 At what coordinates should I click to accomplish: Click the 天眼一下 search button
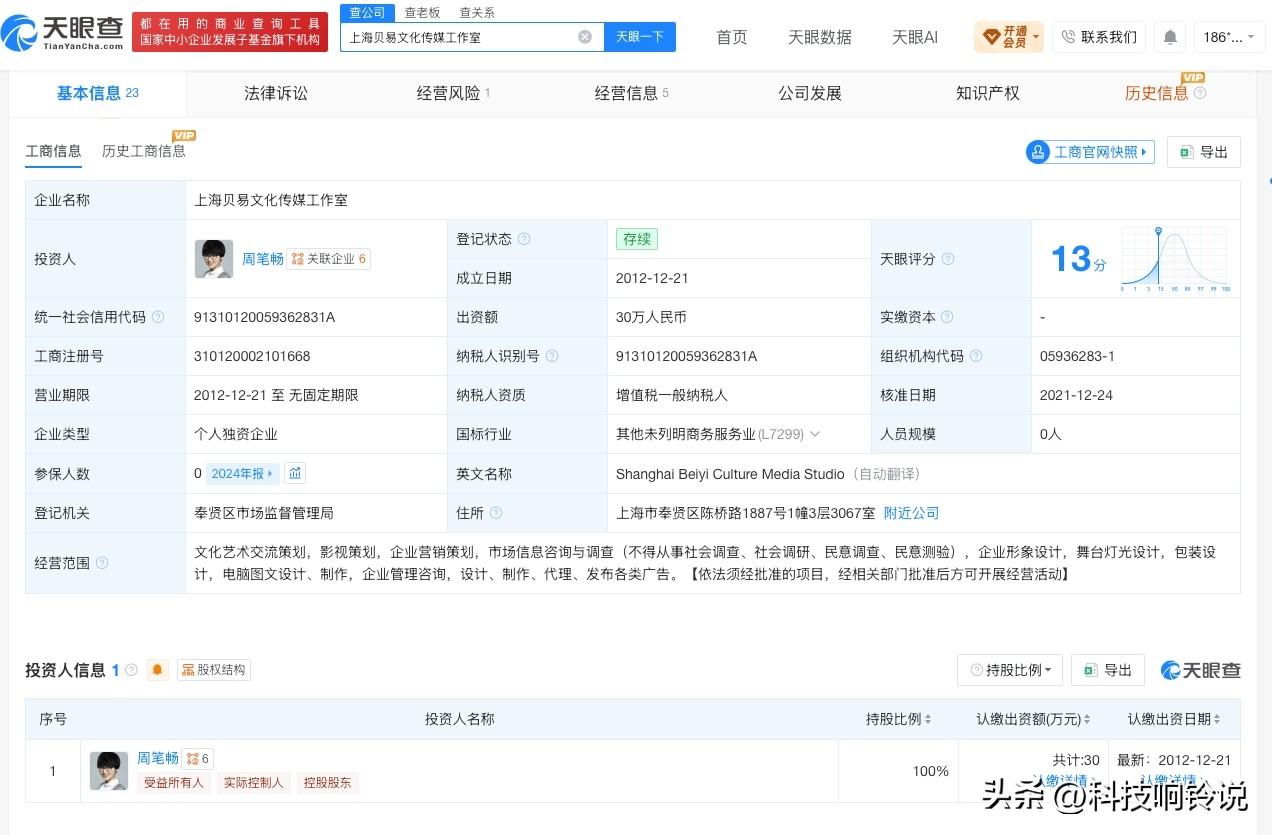pos(640,37)
